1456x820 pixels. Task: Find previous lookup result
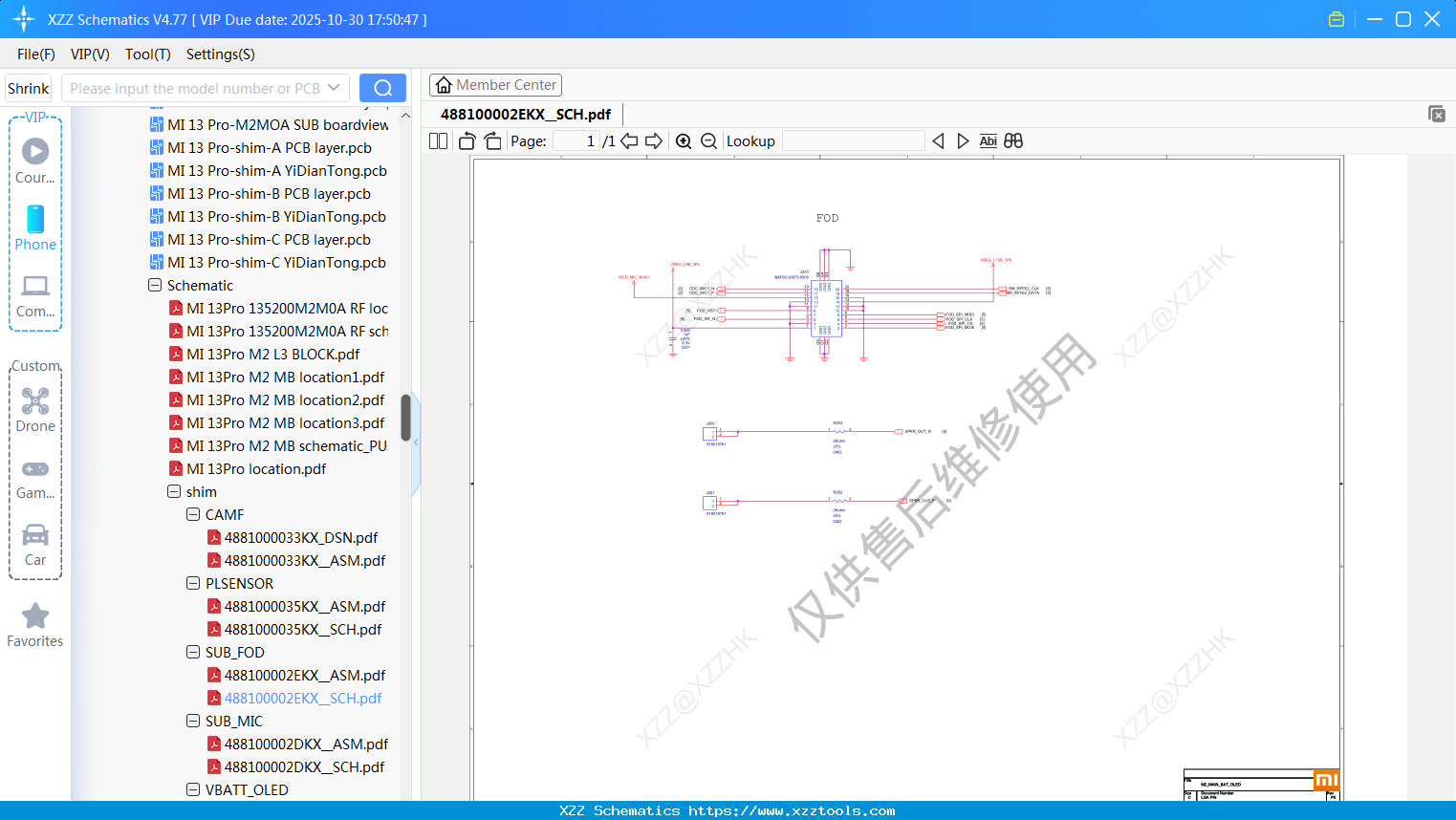938,140
